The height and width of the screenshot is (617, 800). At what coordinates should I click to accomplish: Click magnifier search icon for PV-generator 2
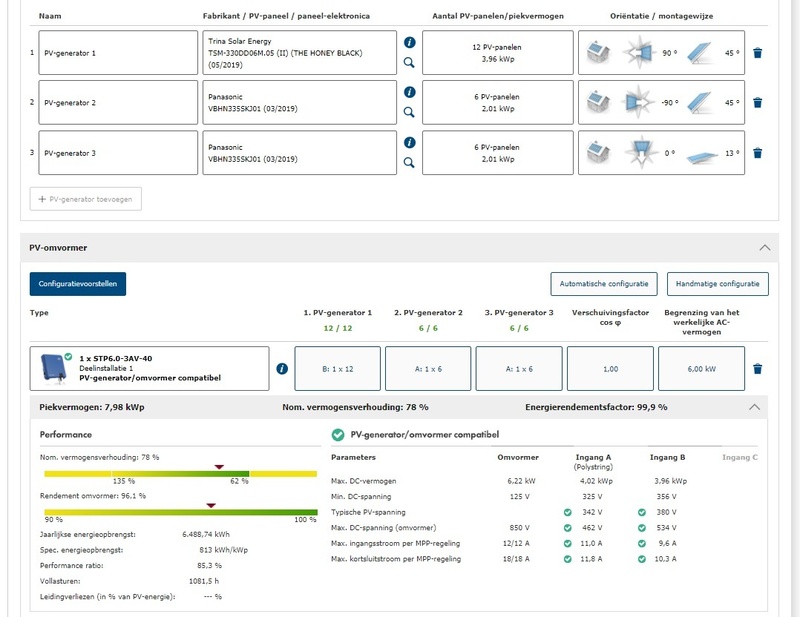click(x=409, y=112)
